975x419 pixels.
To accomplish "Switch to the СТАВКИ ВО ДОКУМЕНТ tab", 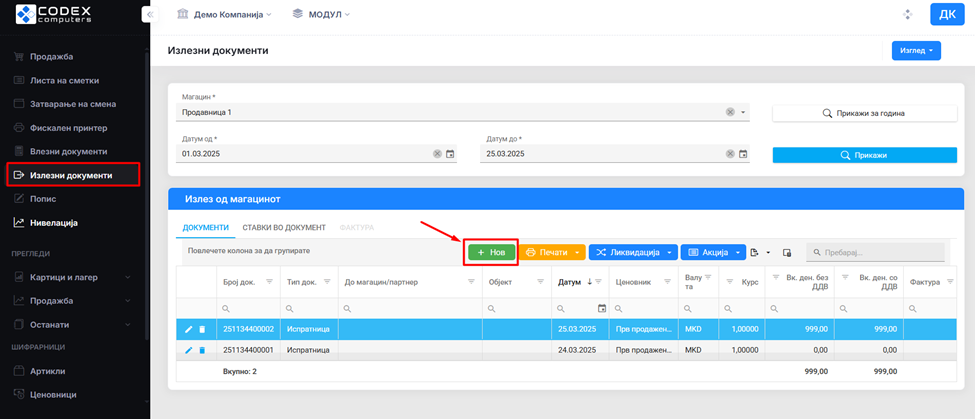I will (285, 228).
